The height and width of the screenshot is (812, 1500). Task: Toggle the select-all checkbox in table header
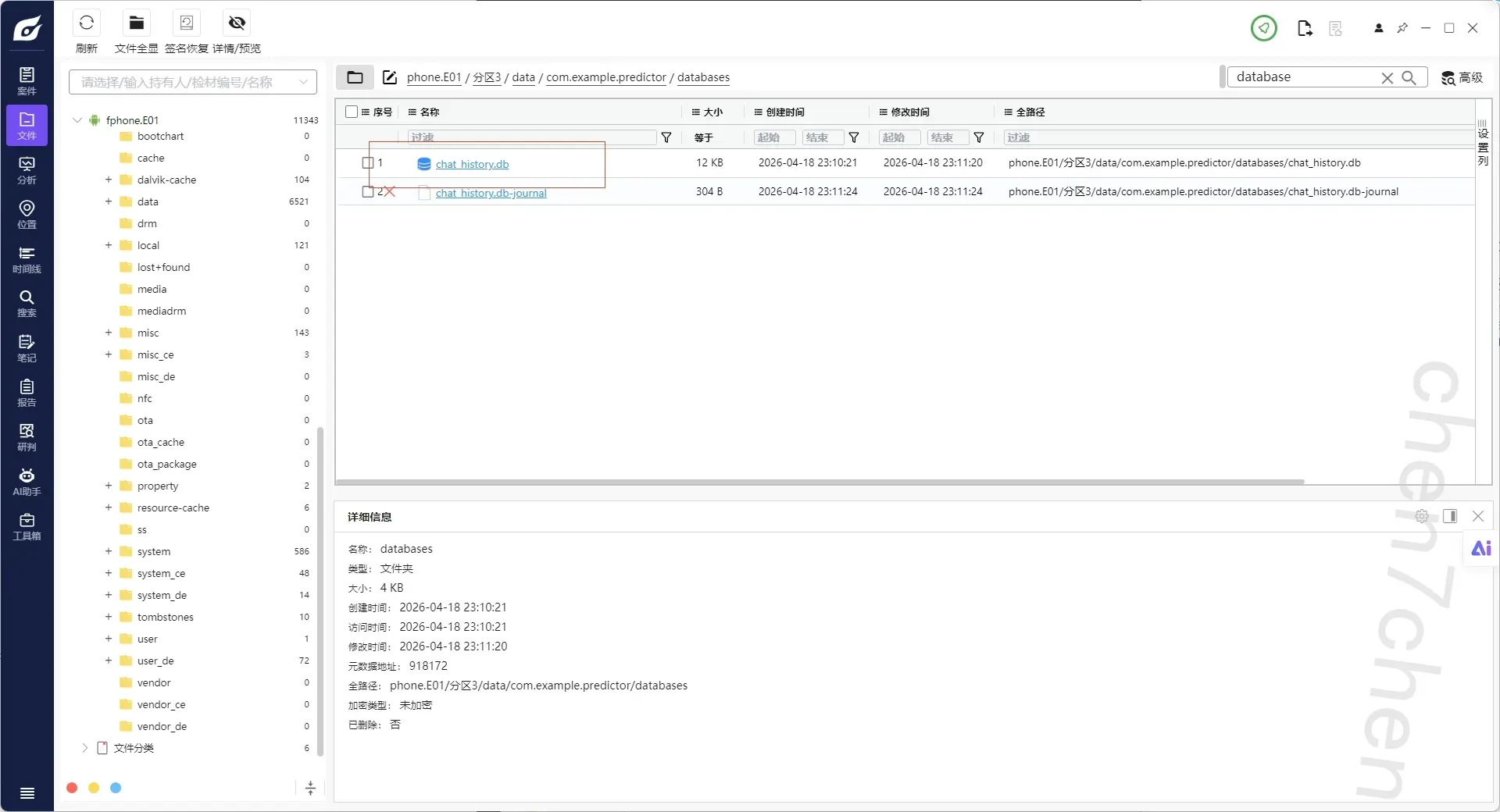pos(352,112)
